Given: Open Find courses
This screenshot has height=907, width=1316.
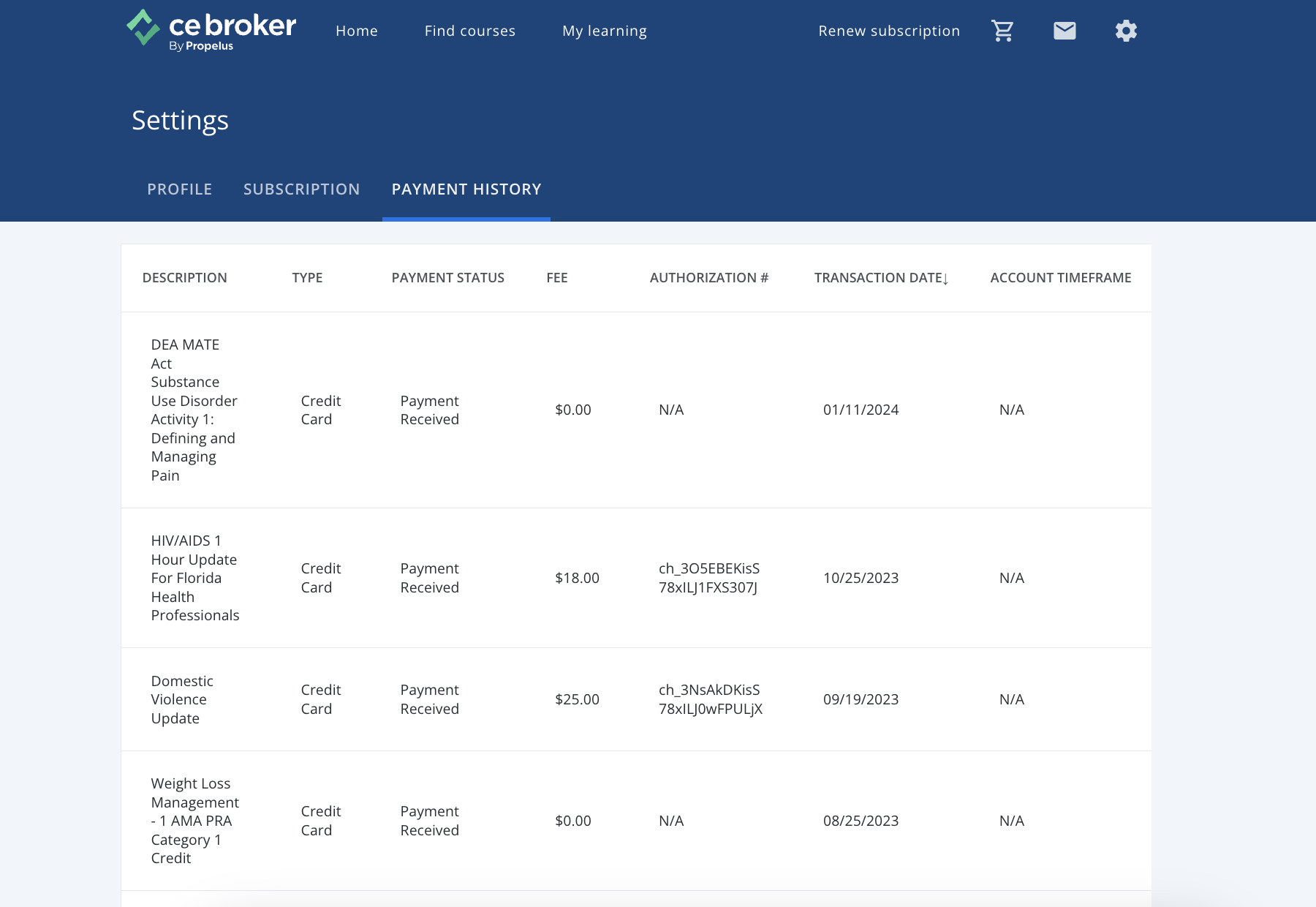Looking at the screenshot, I should pyautogui.click(x=469, y=30).
